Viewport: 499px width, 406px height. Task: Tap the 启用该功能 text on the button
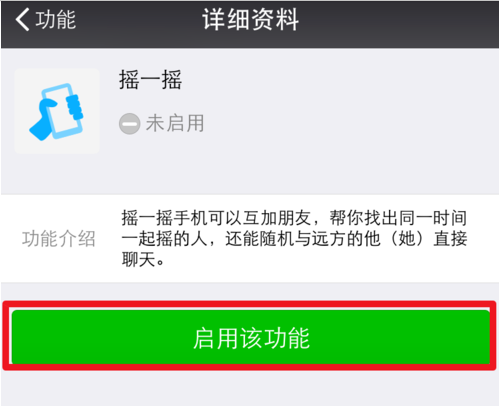(x=252, y=338)
